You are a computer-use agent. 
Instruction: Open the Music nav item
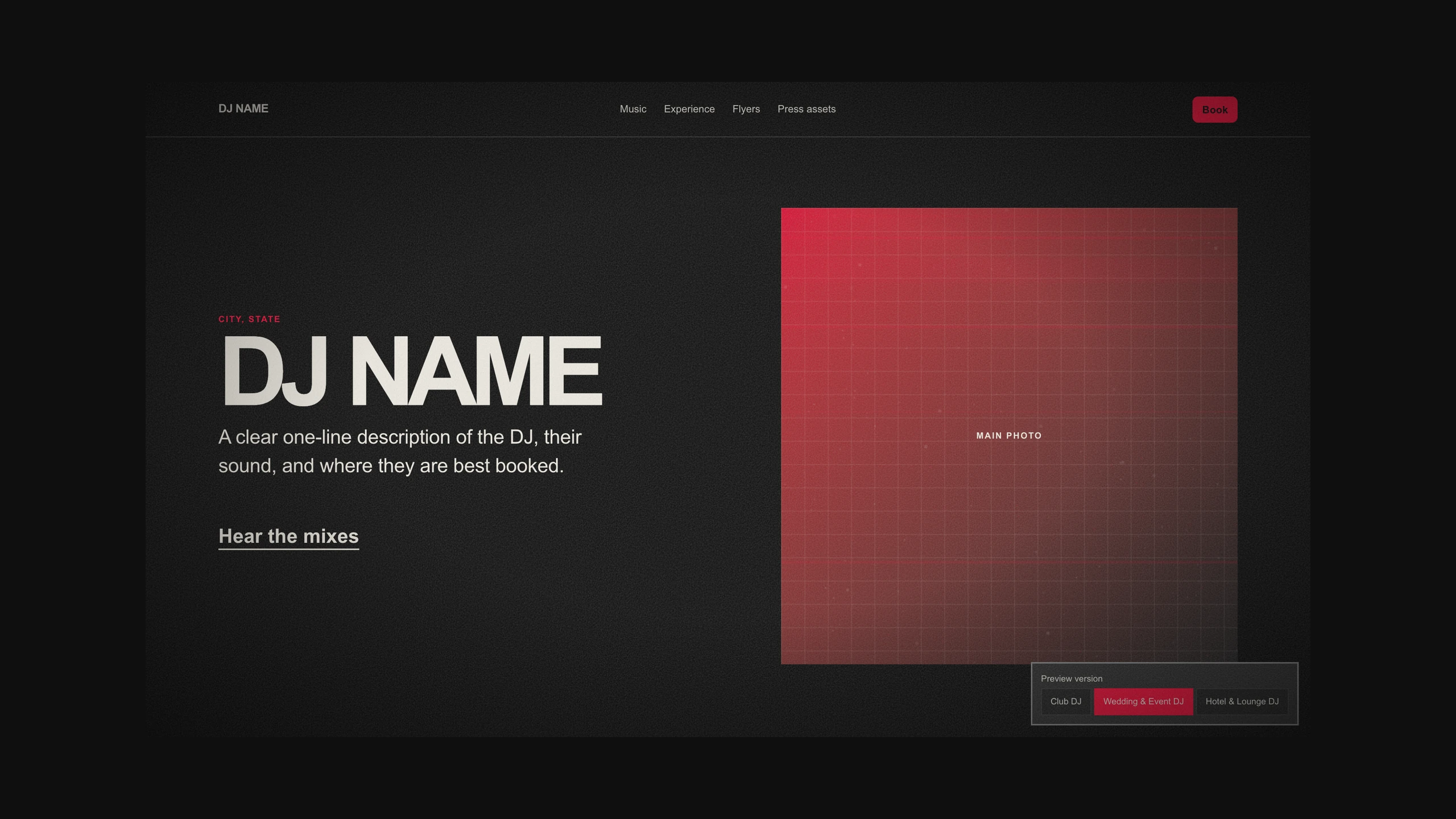pos(633,109)
